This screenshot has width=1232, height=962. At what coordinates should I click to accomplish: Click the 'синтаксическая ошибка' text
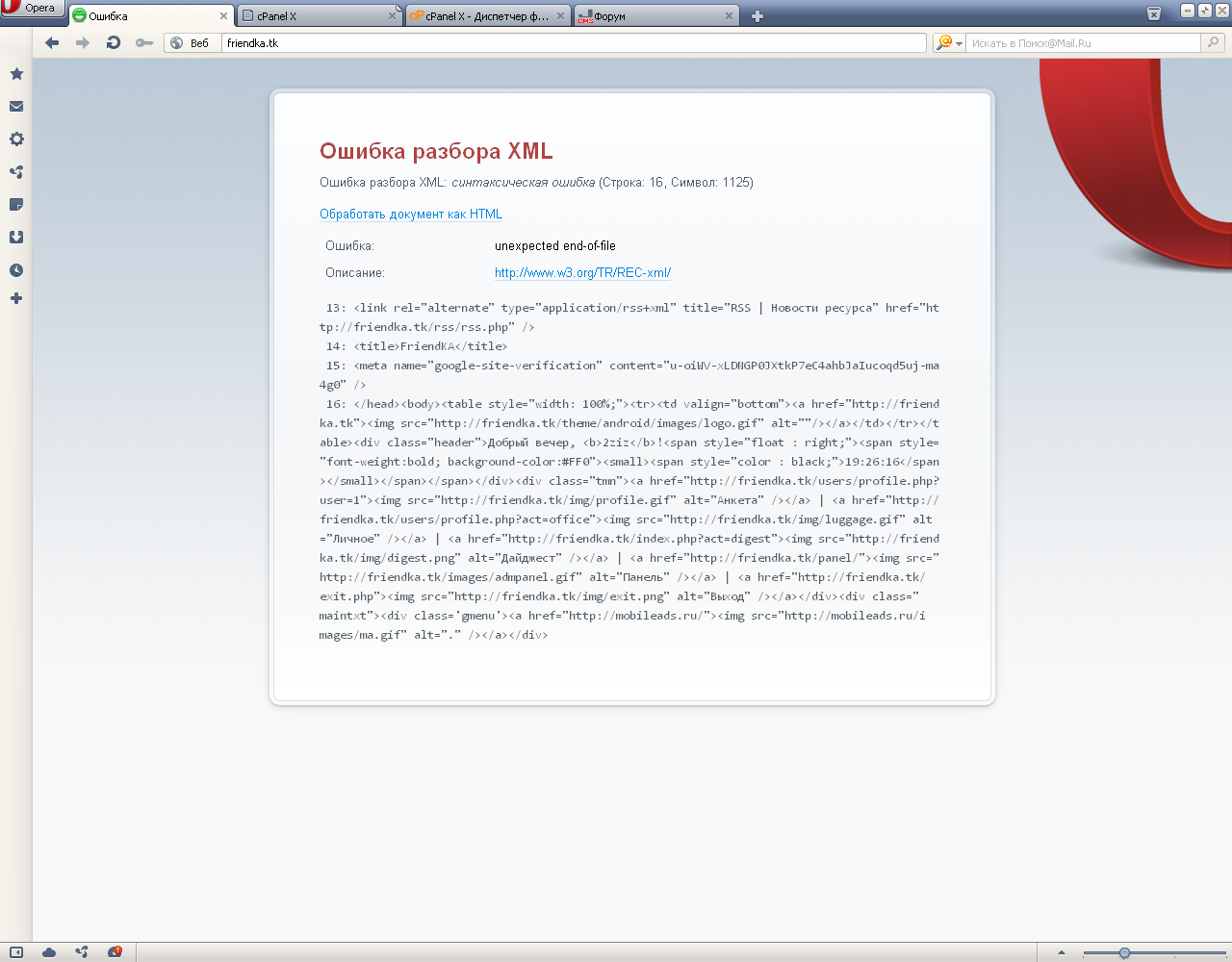(x=524, y=183)
